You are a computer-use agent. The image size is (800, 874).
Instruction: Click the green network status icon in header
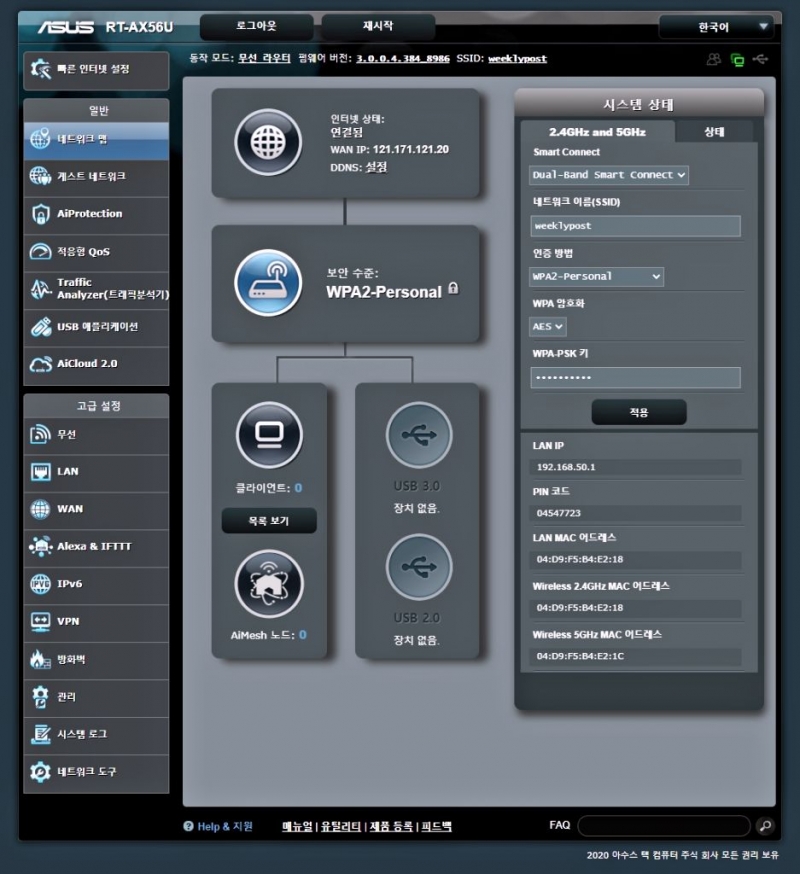[737, 59]
